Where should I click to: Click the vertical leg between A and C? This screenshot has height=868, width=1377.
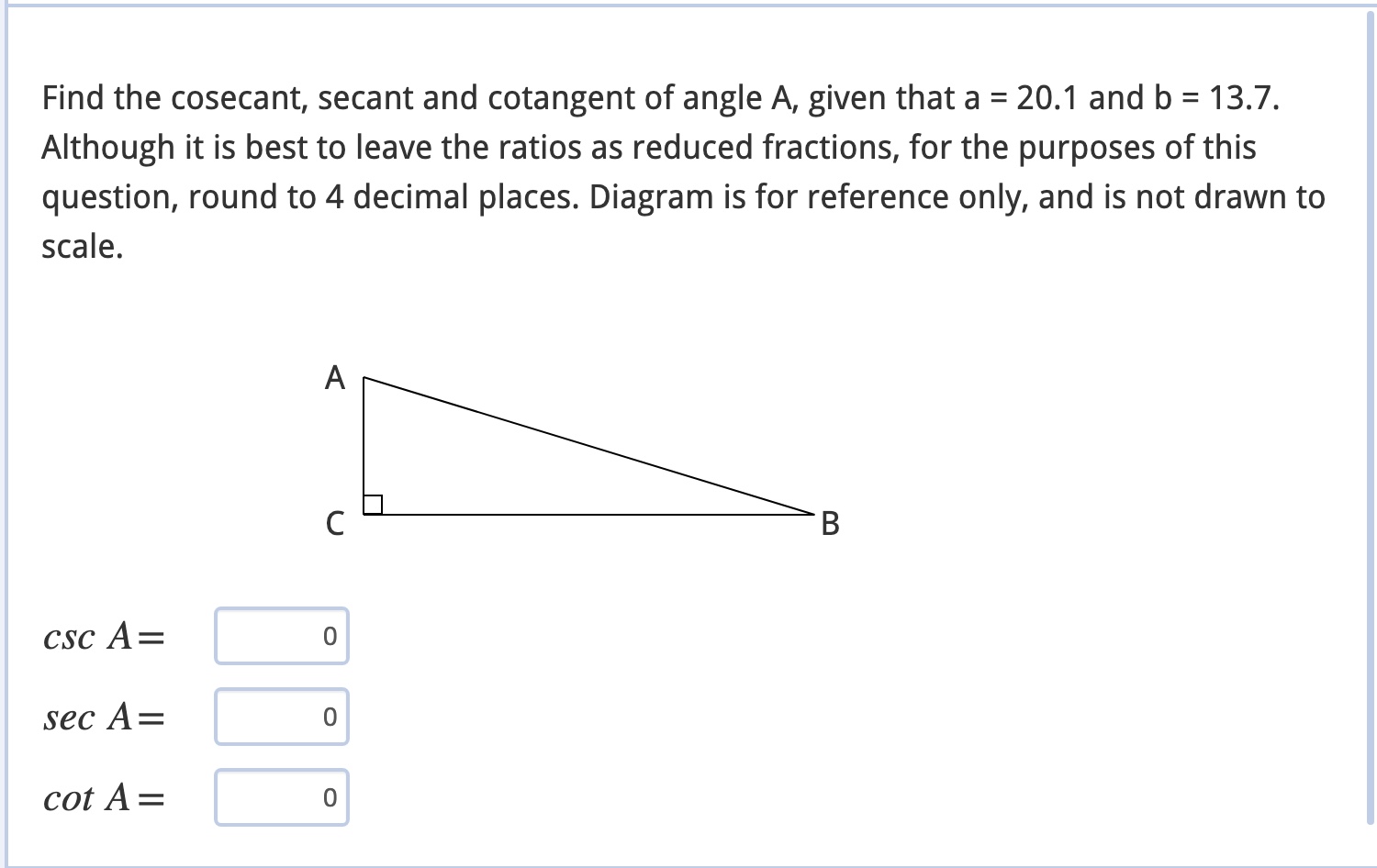364,445
